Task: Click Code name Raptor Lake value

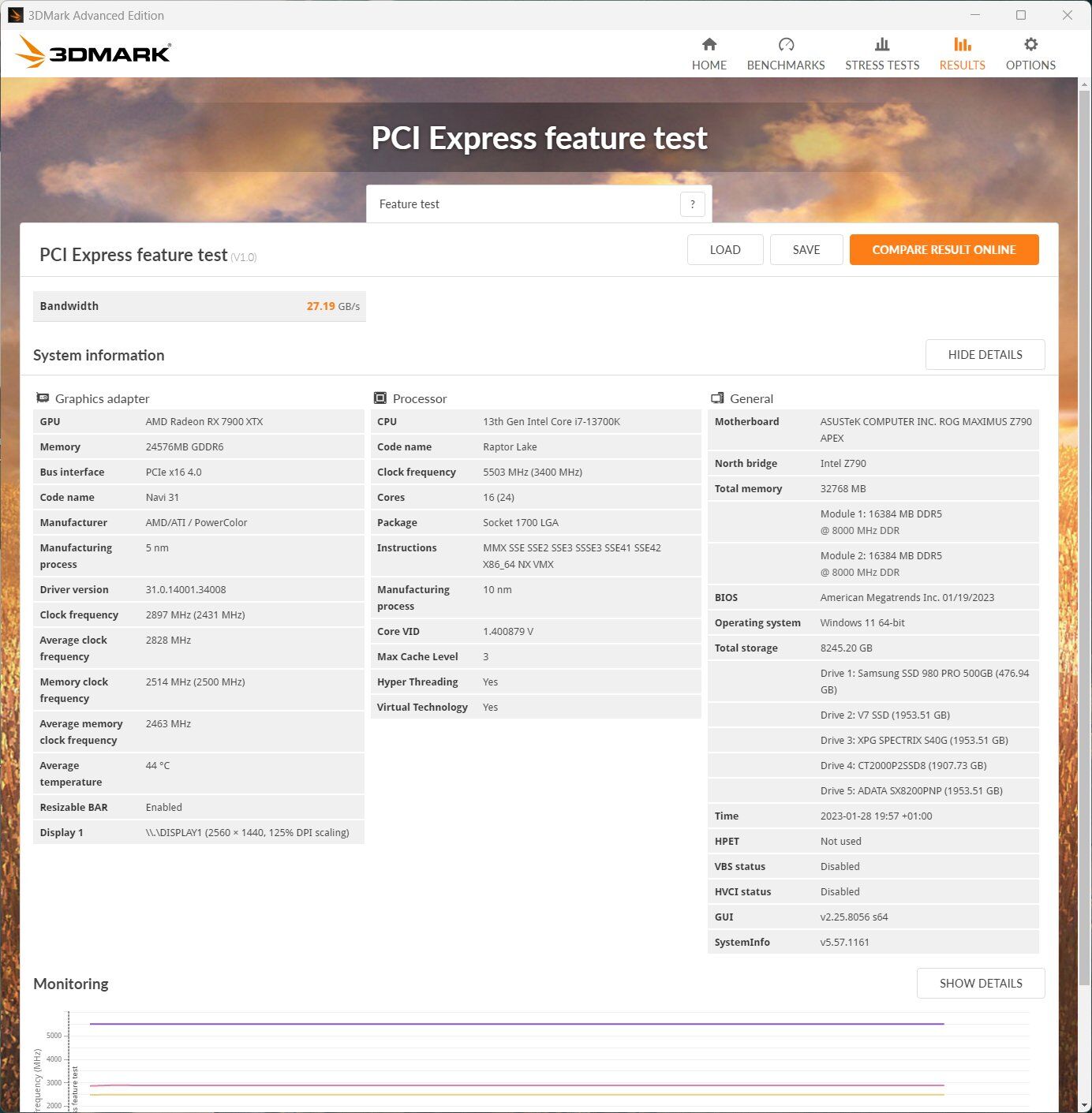Action: 510,447
